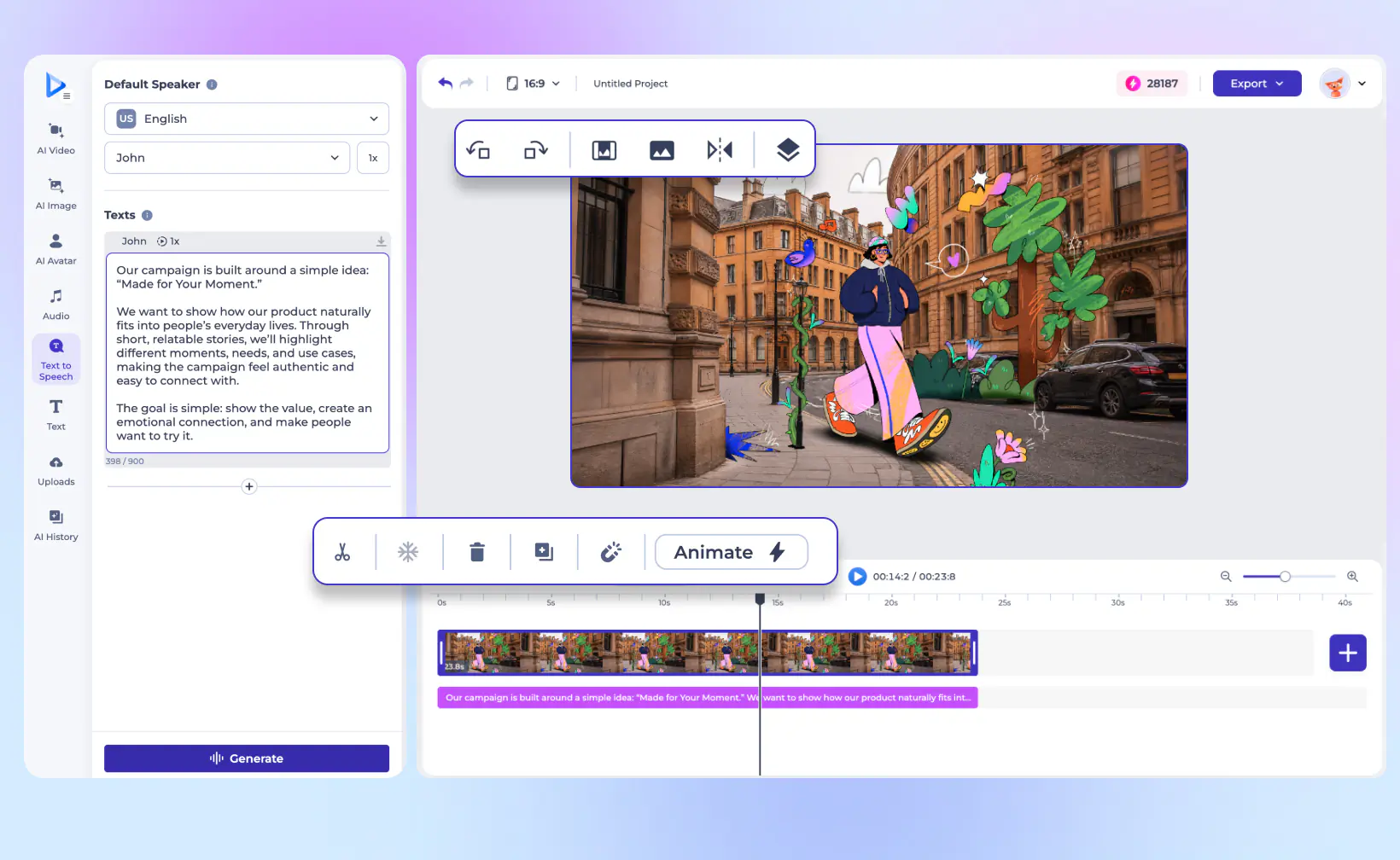Open the English language dropdown
1400x860 pixels.
click(247, 119)
